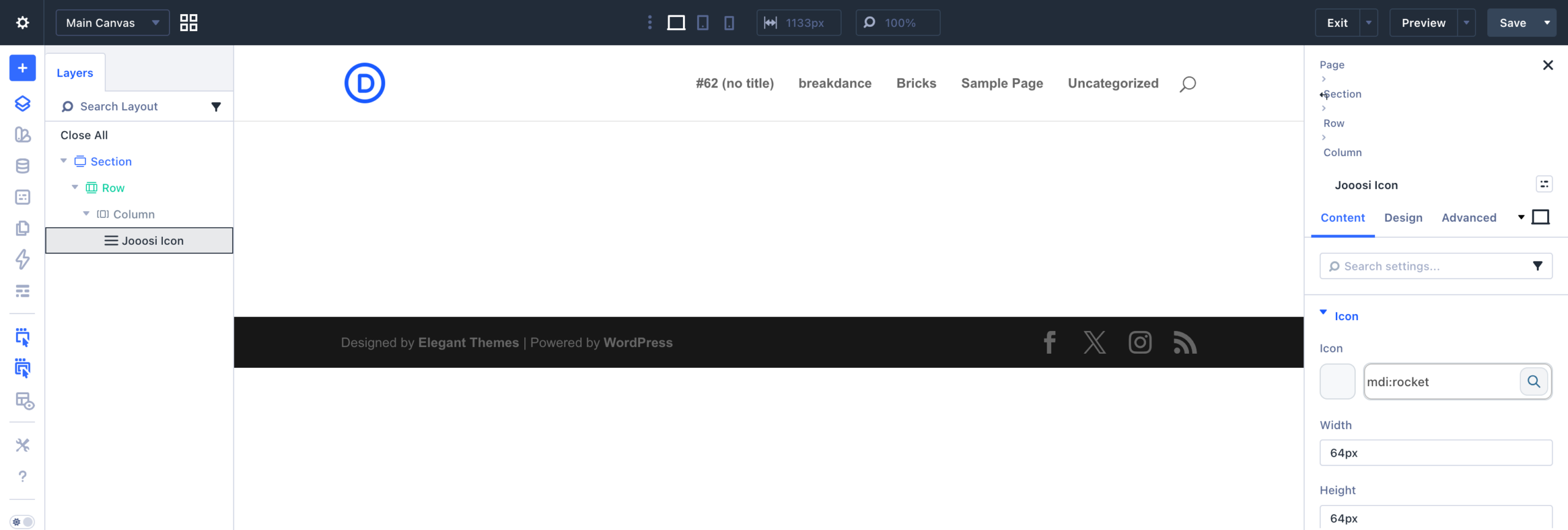Click the Layers panel filter funnel icon
This screenshot has height=530, width=1568.
216,106
